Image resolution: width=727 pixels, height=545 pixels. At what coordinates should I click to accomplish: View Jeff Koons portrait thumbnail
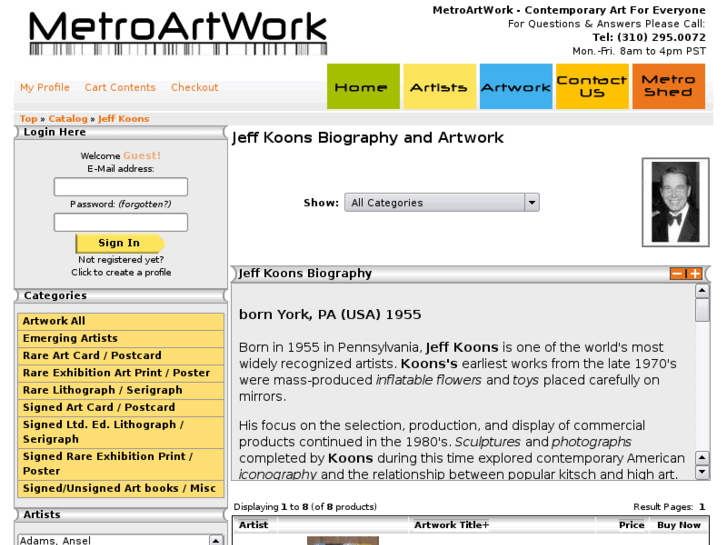(676, 202)
